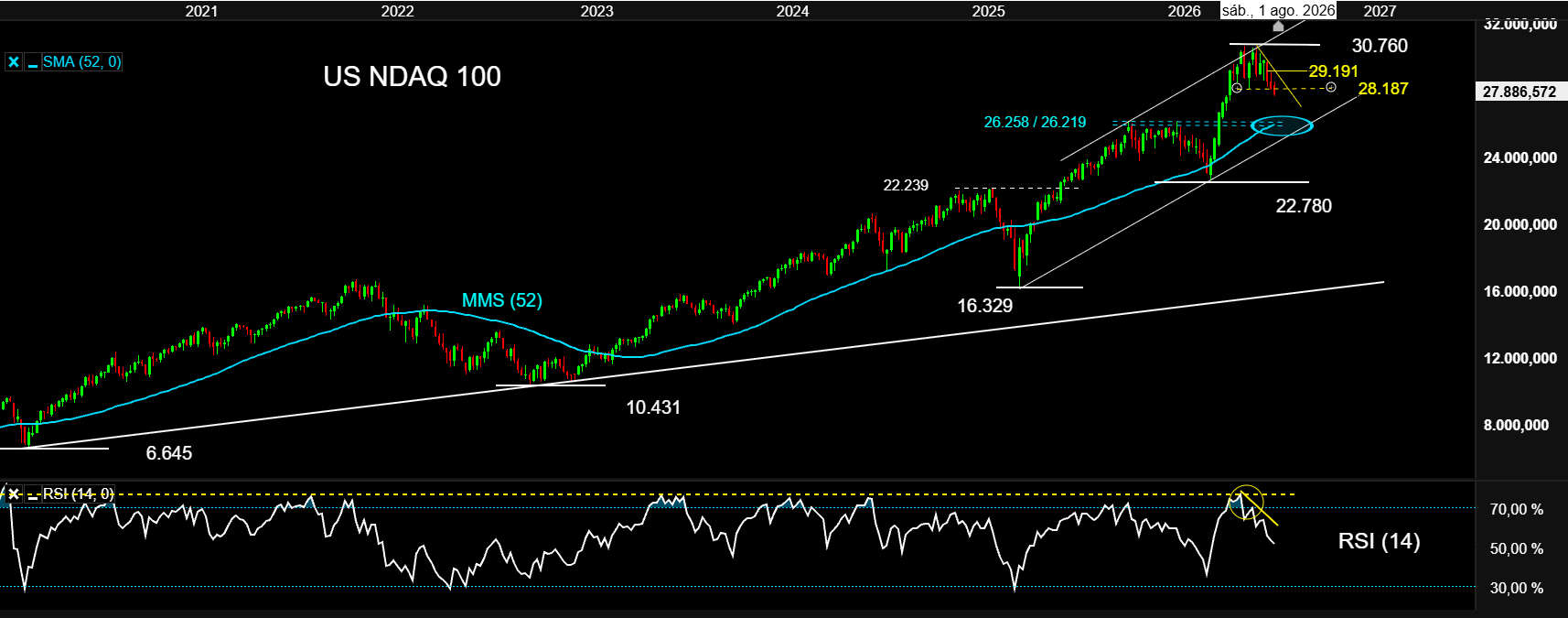This screenshot has width=1568, height=618.
Task: Select the 6.645 low label
Action: pyautogui.click(x=169, y=453)
